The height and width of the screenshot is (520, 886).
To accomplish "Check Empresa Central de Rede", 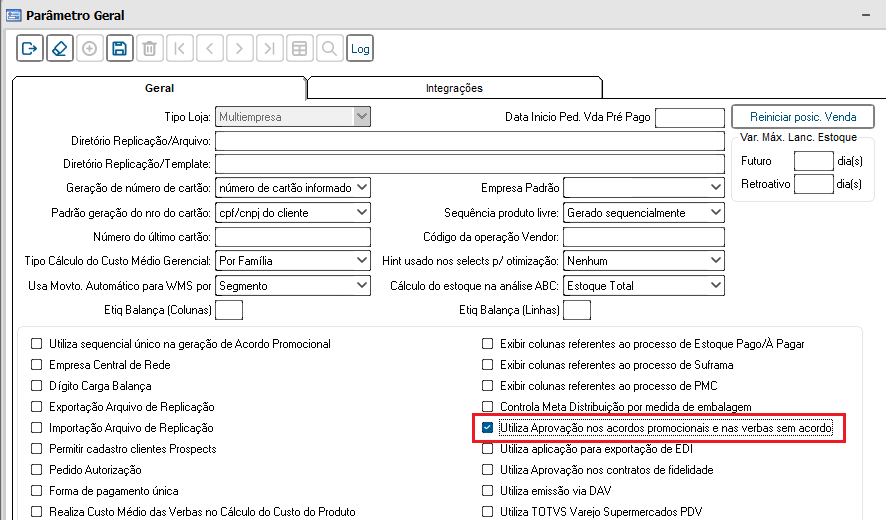I will [x=37, y=365].
